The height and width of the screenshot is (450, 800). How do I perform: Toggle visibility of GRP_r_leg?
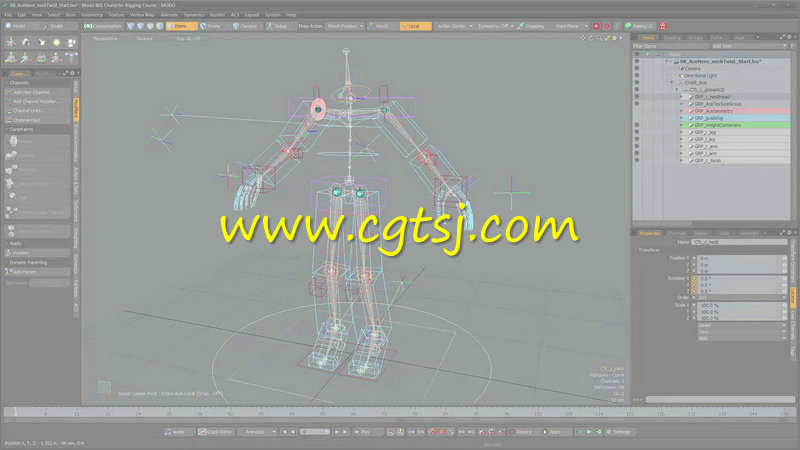coord(636,132)
